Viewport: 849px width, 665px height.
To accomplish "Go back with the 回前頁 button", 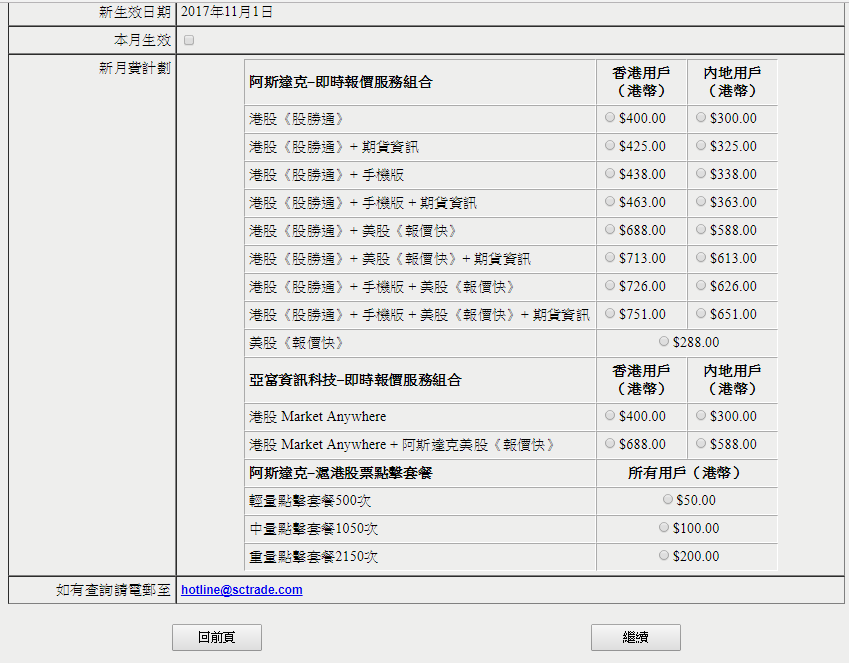I will tap(217, 637).
